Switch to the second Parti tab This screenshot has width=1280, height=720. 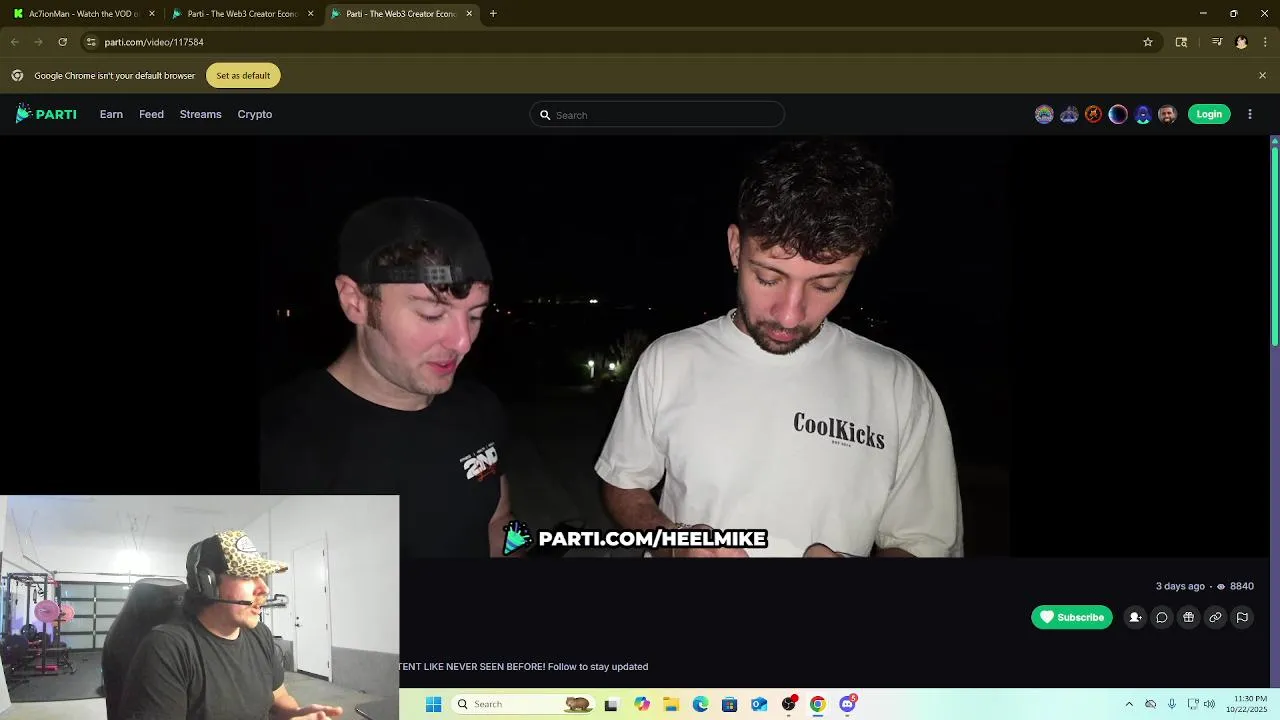[x=243, y=14]
